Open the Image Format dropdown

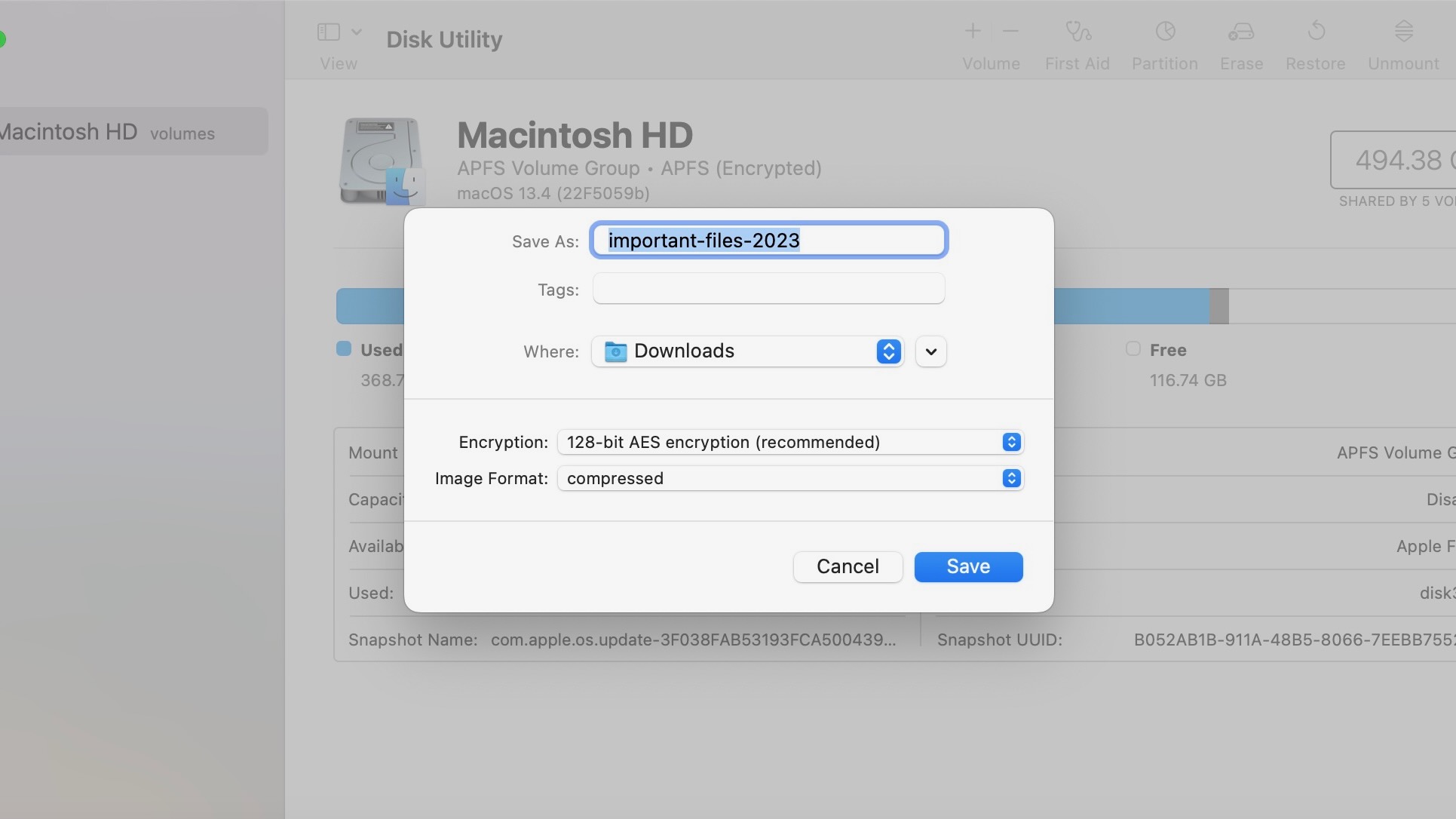click(x=1011, y=478)
